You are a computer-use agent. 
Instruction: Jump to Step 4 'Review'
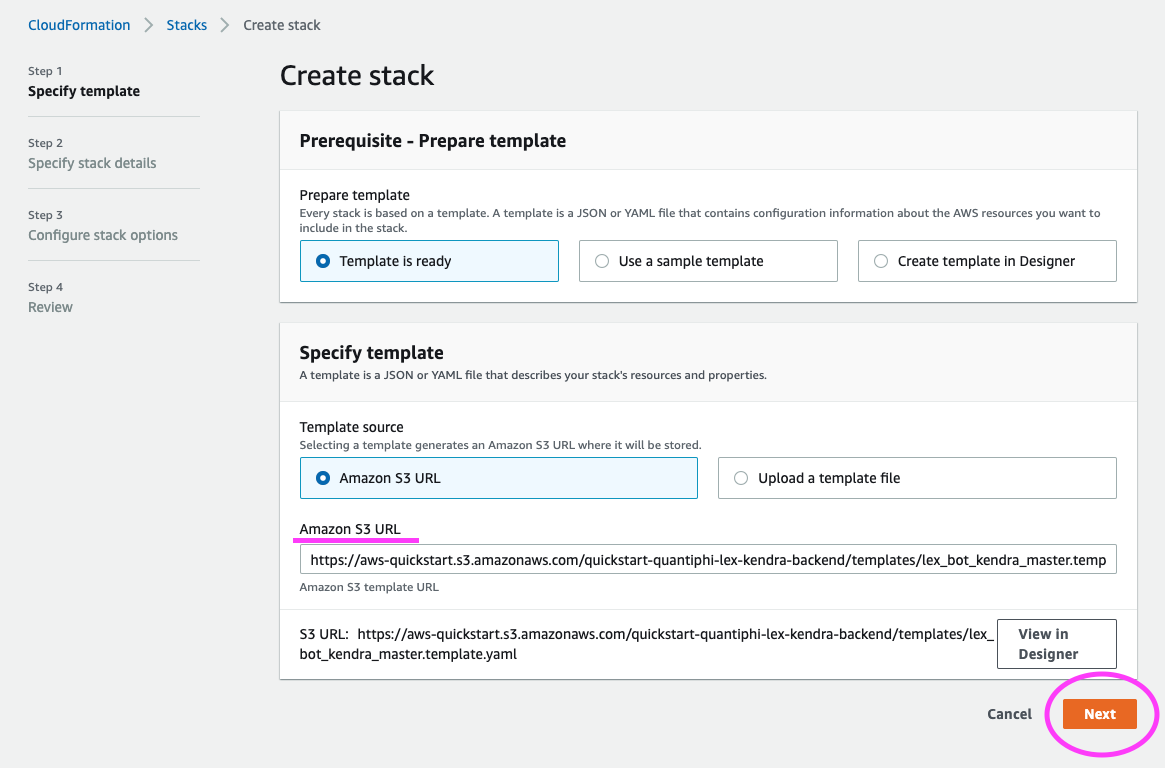(50, 307)
